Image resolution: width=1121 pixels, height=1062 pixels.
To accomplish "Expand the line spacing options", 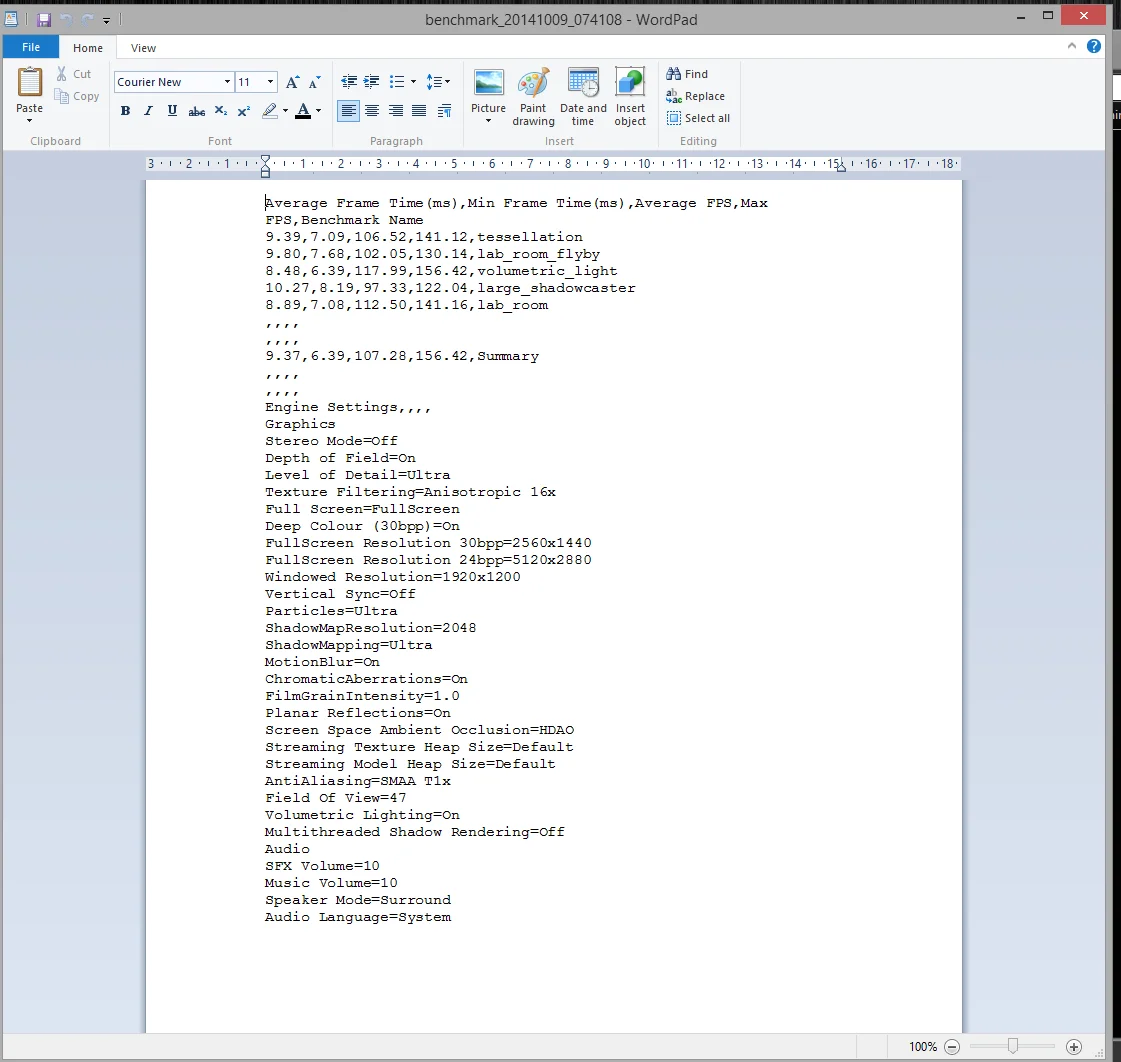I will coord(438,82).
